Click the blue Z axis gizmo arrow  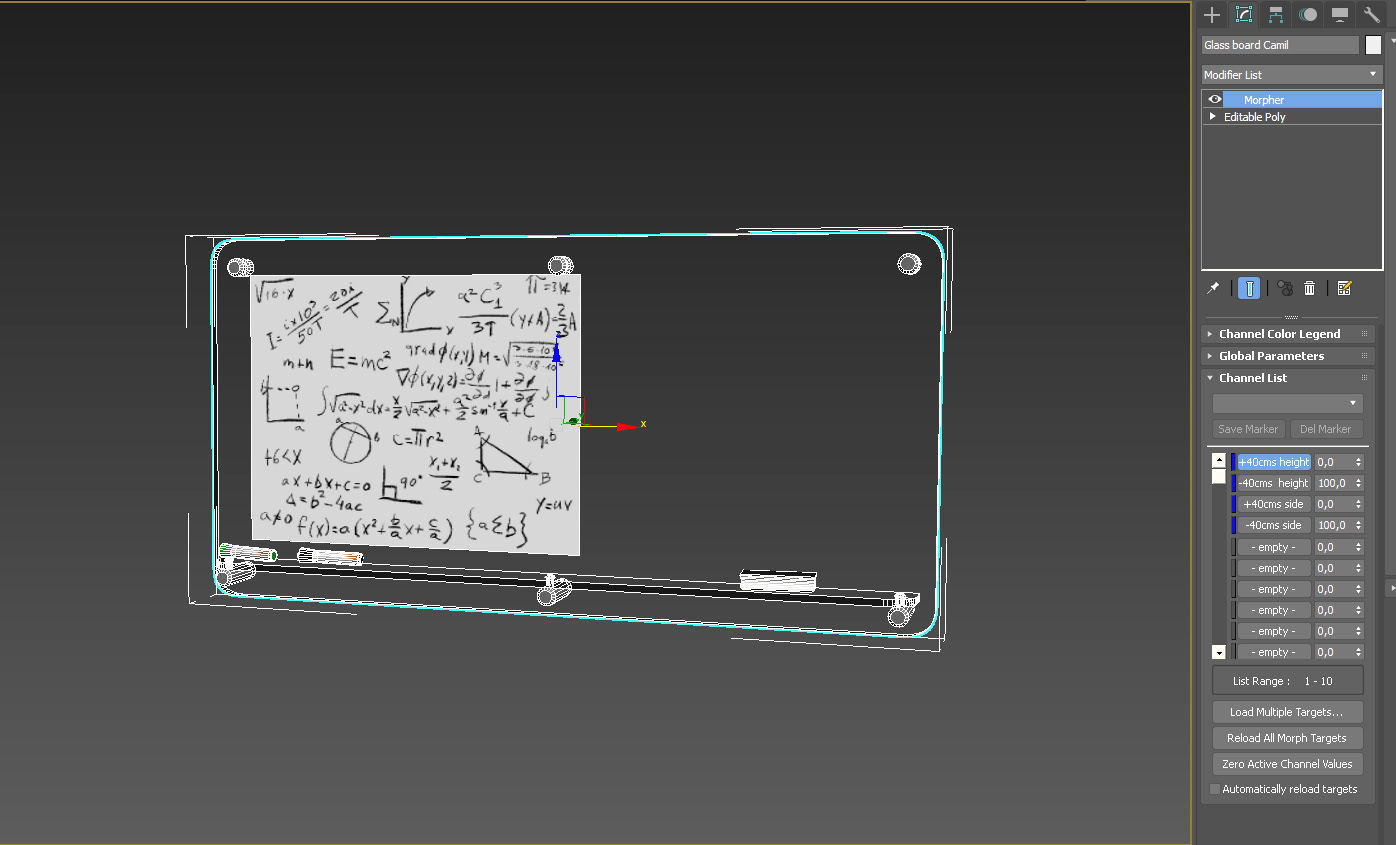[x=556, y=350]
